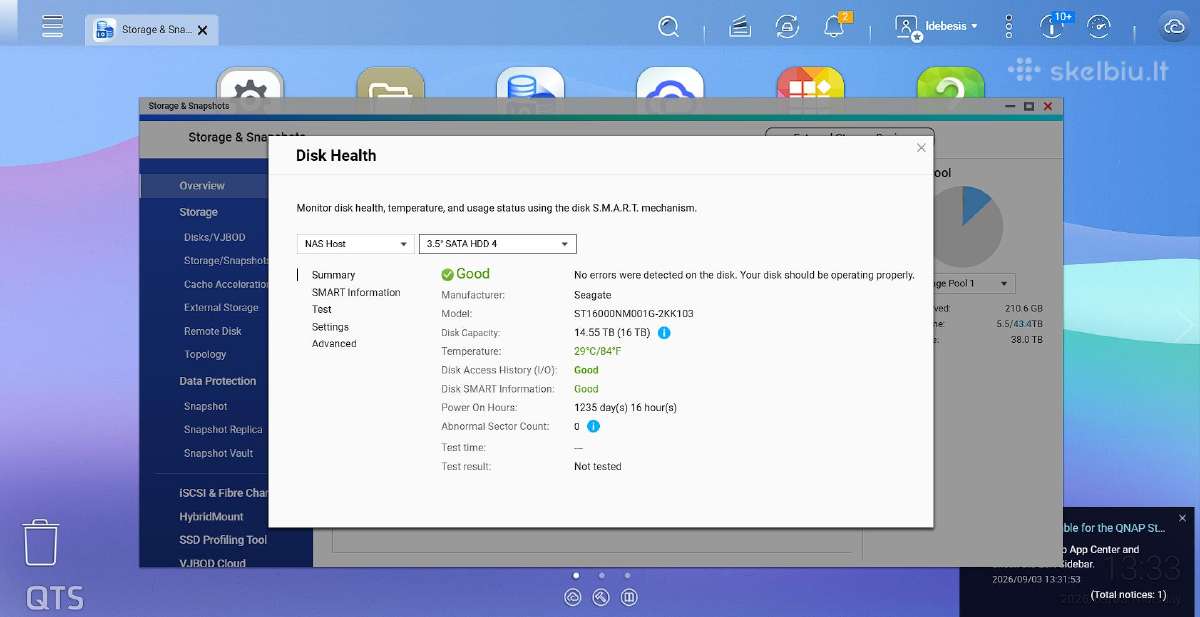Expand the Idebesis user dropdown
The image size is (1200, 617).
point(951,26)
